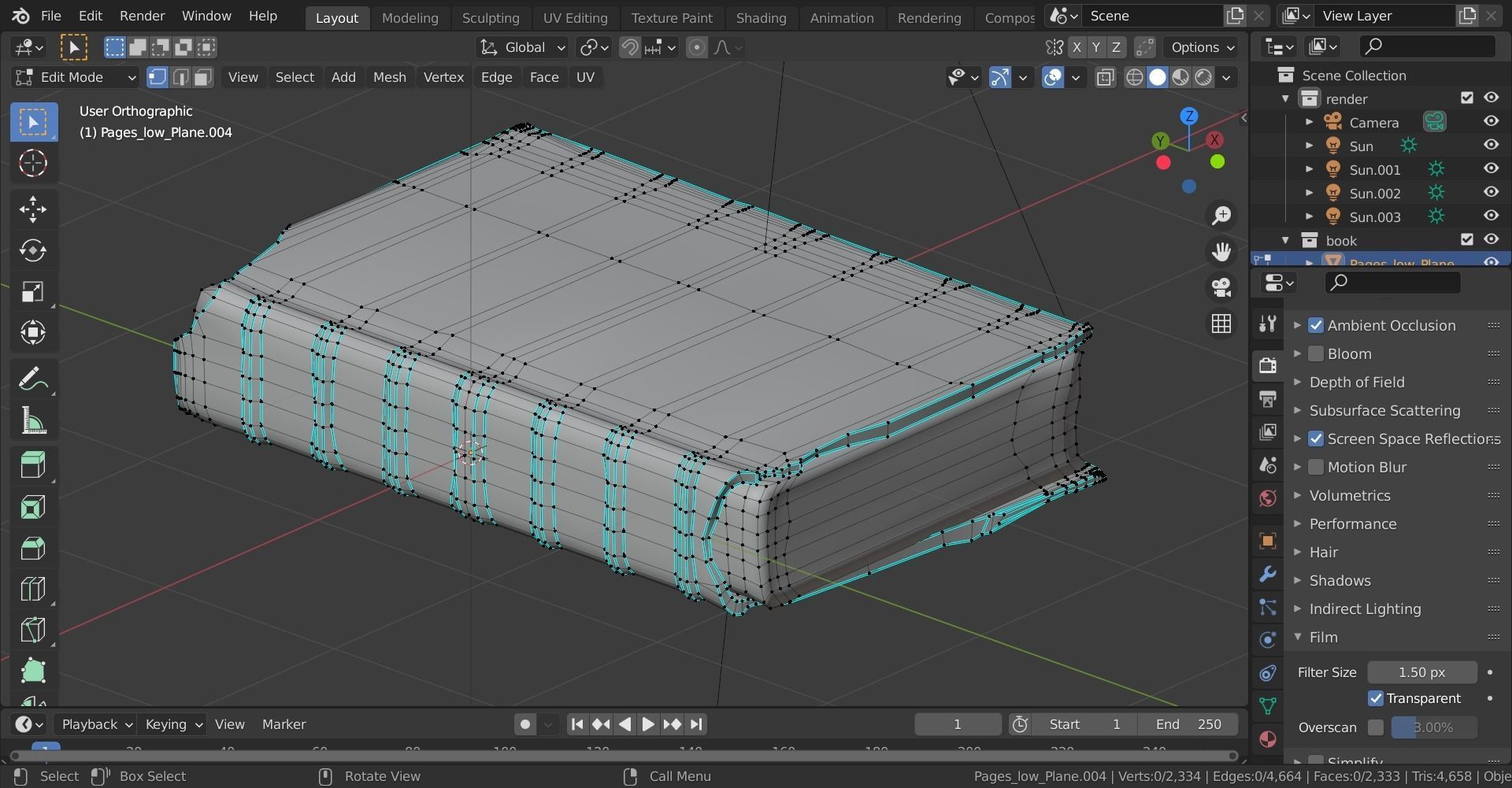Hide Camera in outliner

1491,121
